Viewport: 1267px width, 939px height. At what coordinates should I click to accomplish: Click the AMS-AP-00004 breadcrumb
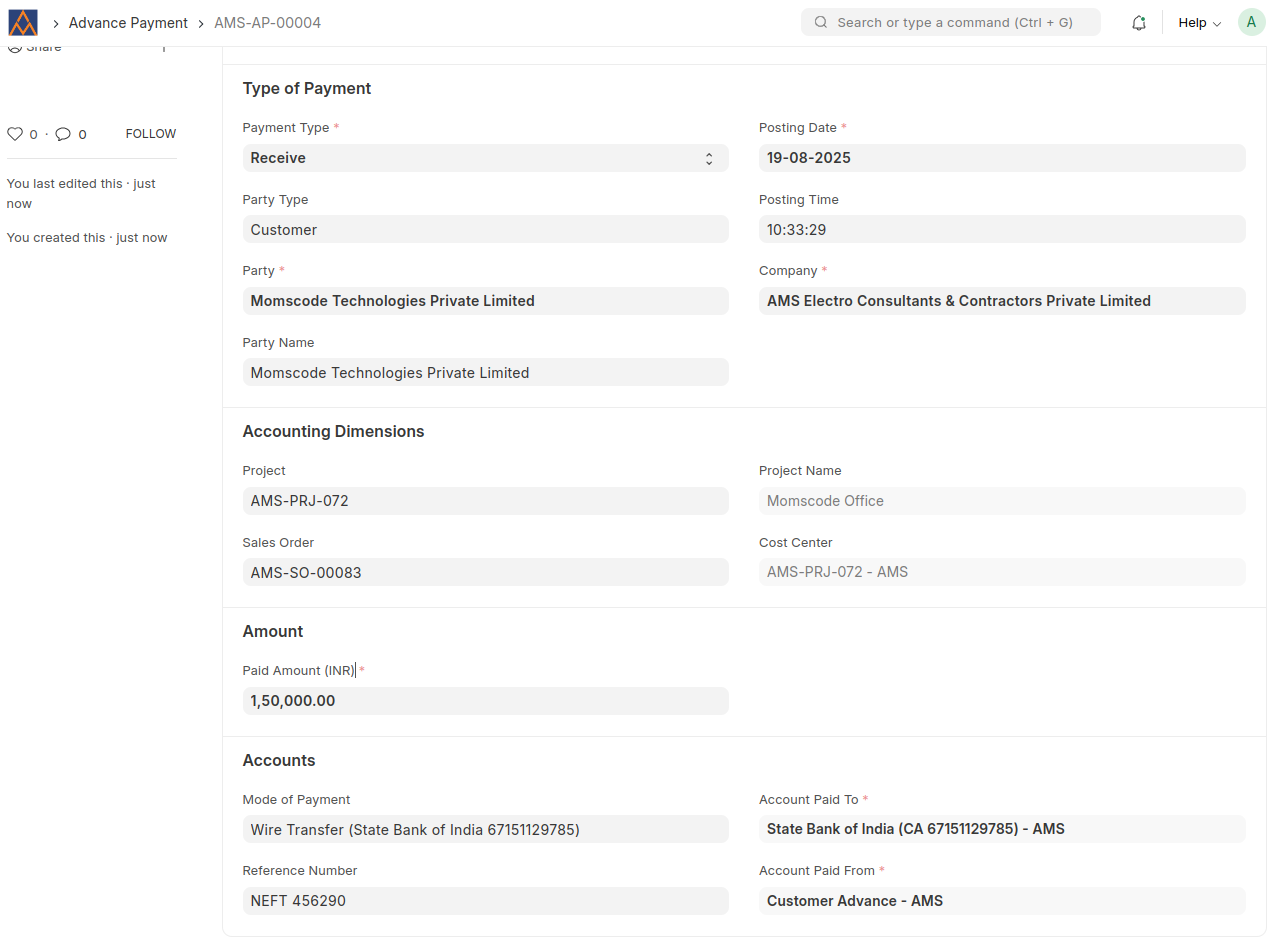click(267, 23)
